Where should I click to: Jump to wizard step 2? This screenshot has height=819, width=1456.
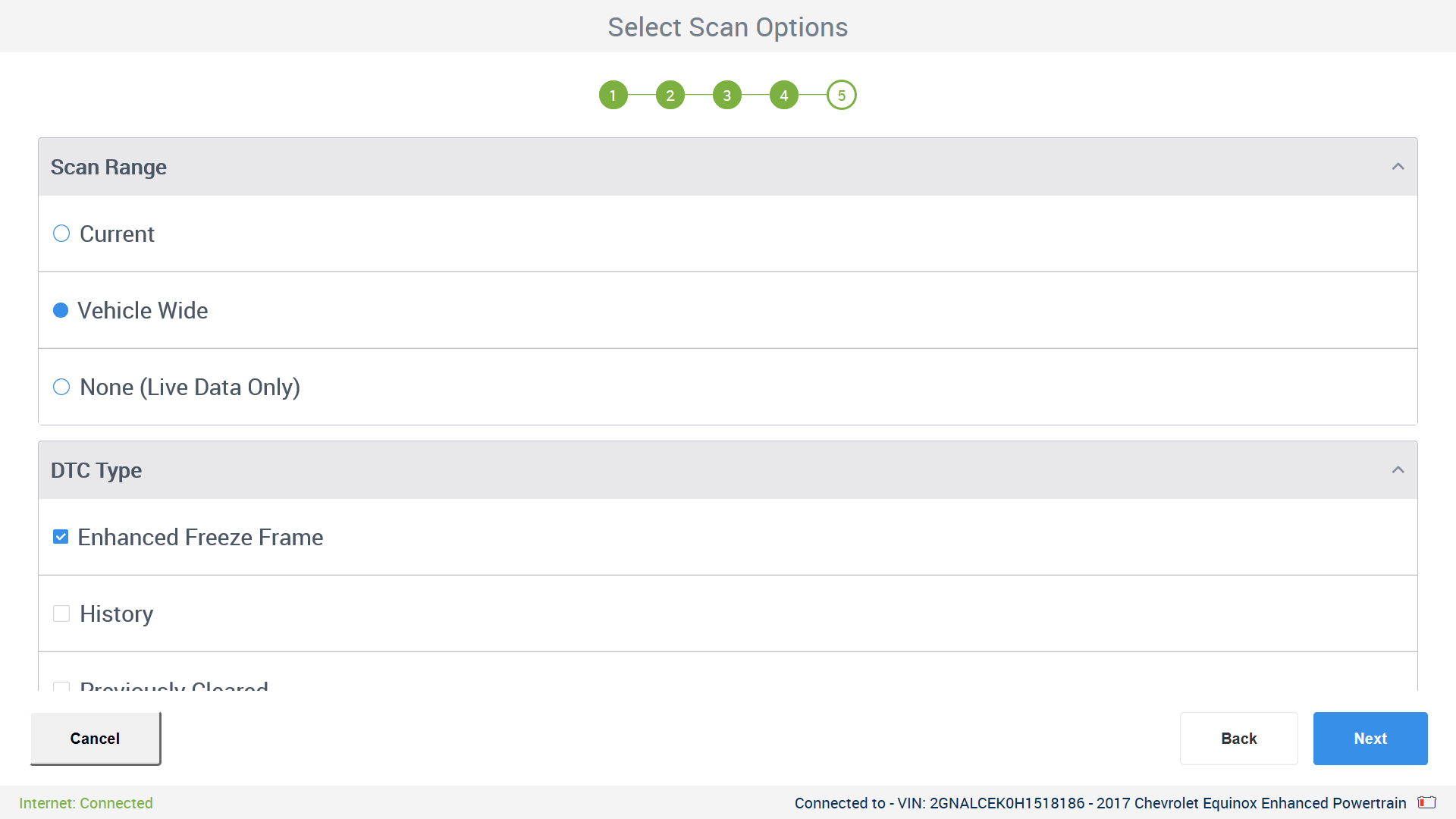click(x=670, y=95)
